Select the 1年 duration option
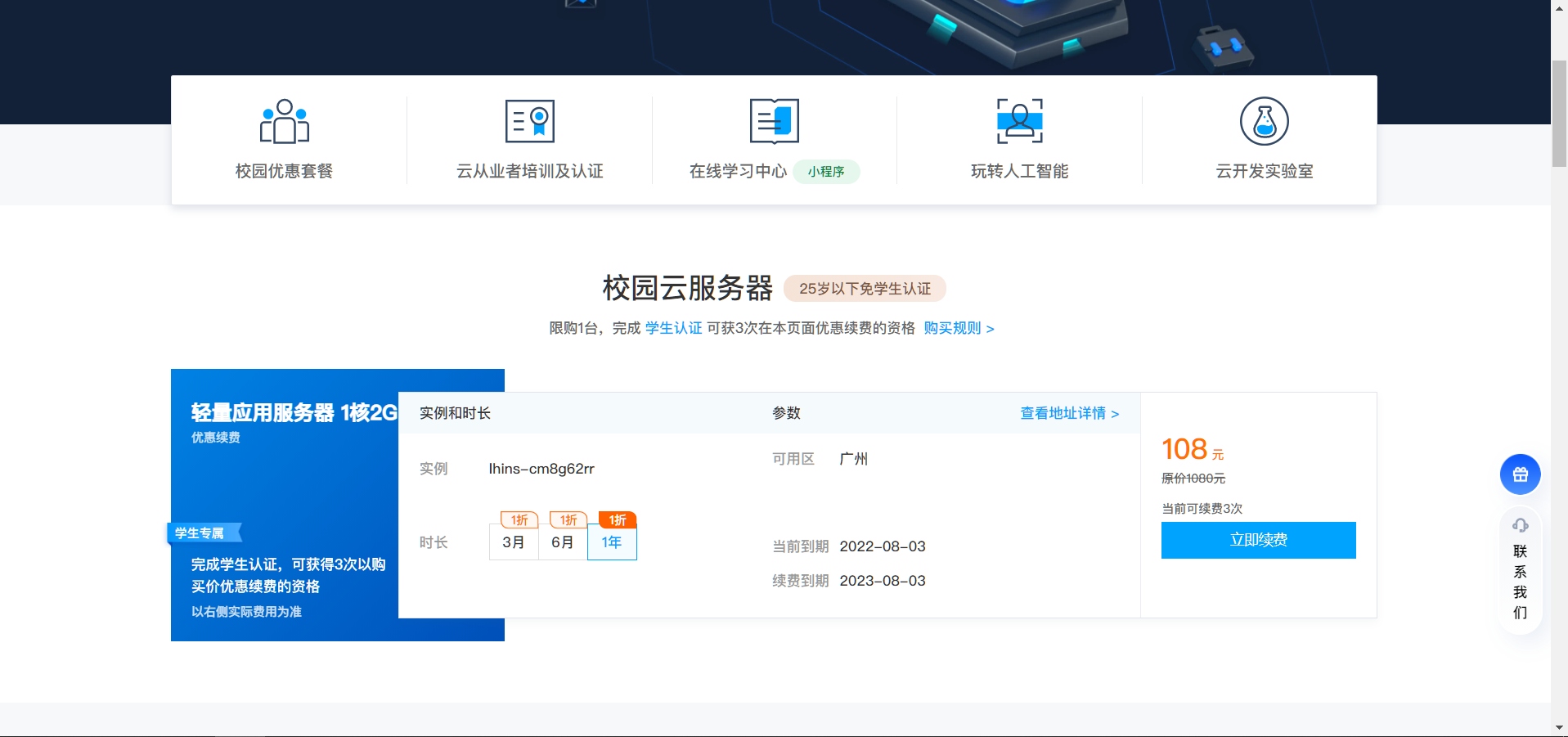 (x=612, y=542)
